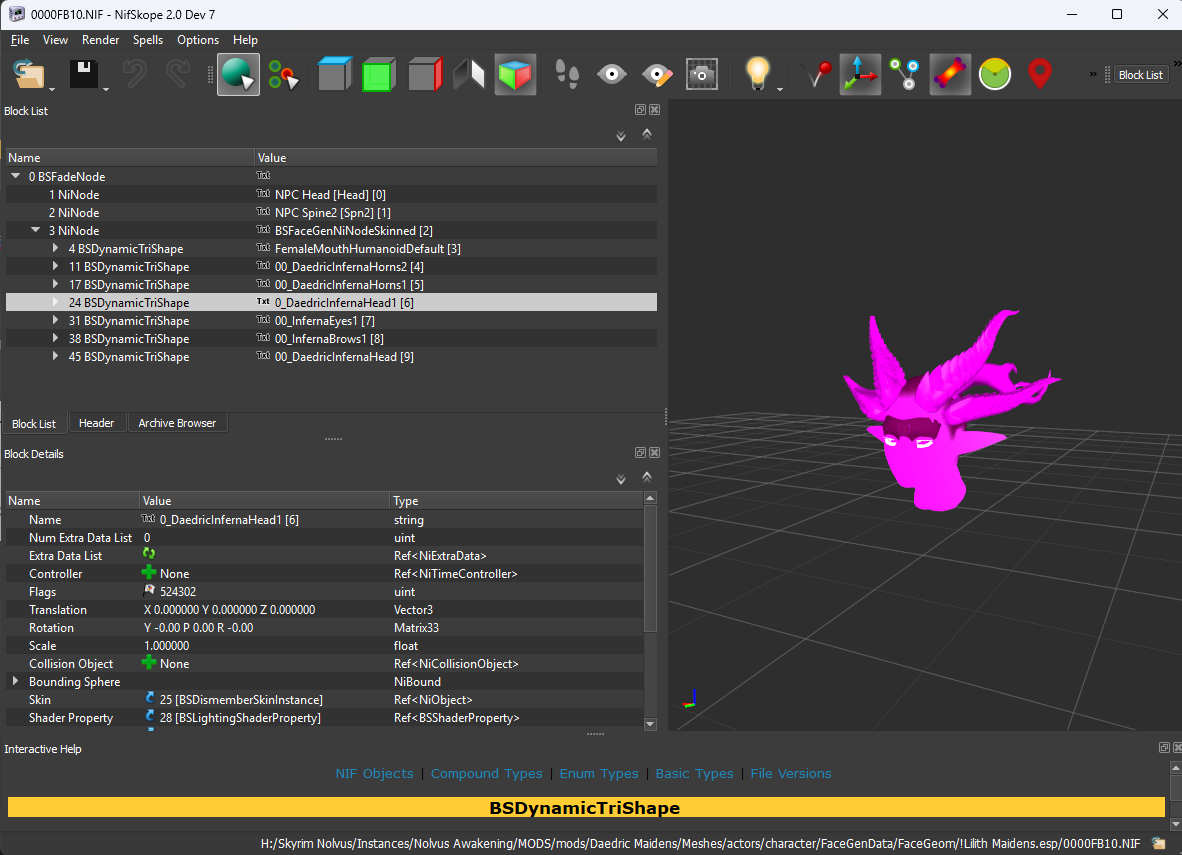The width and height of the screenshot is (1182, 855).
Task: Expand 11 BSDynamicTriShape node
Action: pos(56,266)
